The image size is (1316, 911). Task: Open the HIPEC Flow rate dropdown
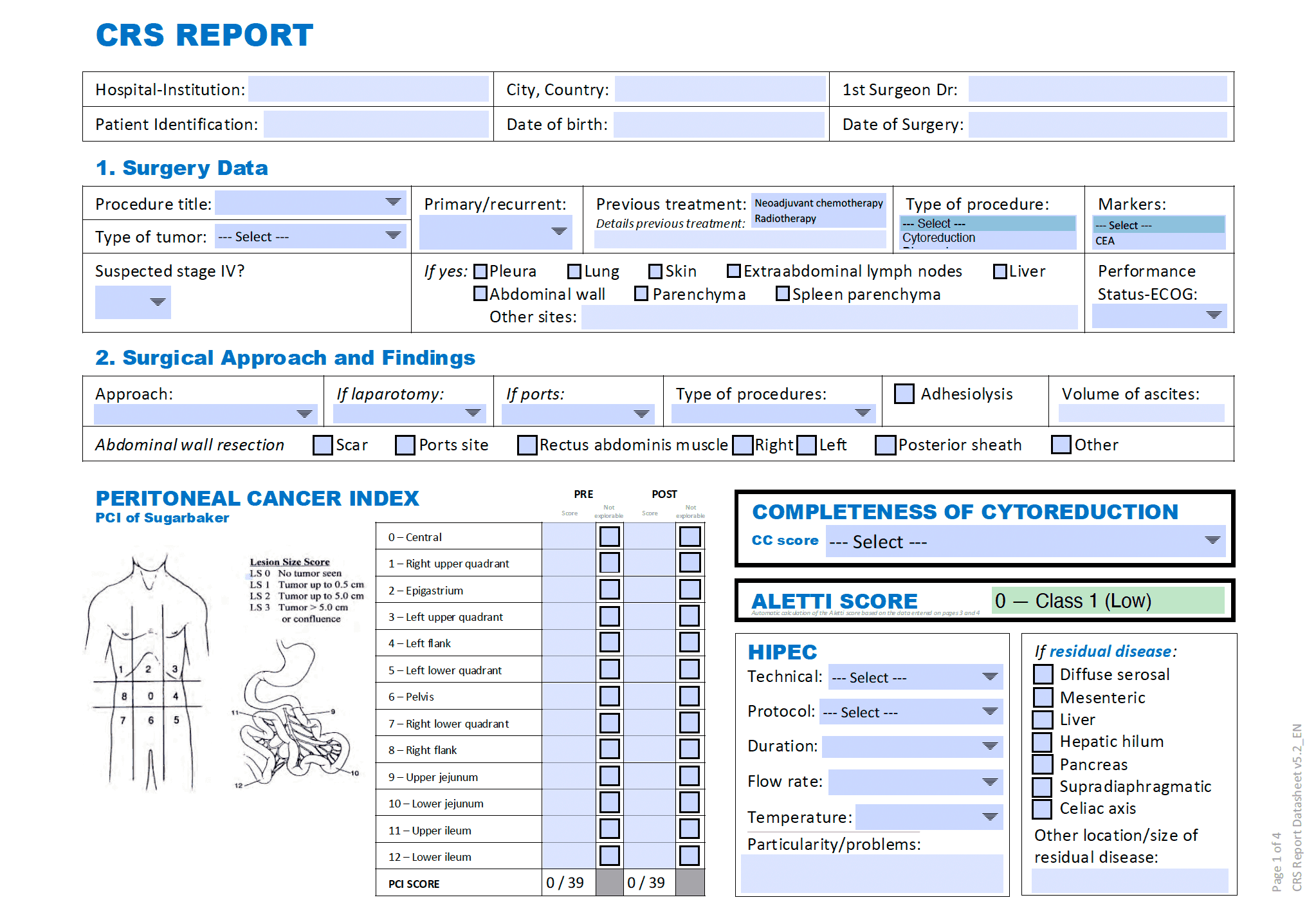[x=916, y=782]
